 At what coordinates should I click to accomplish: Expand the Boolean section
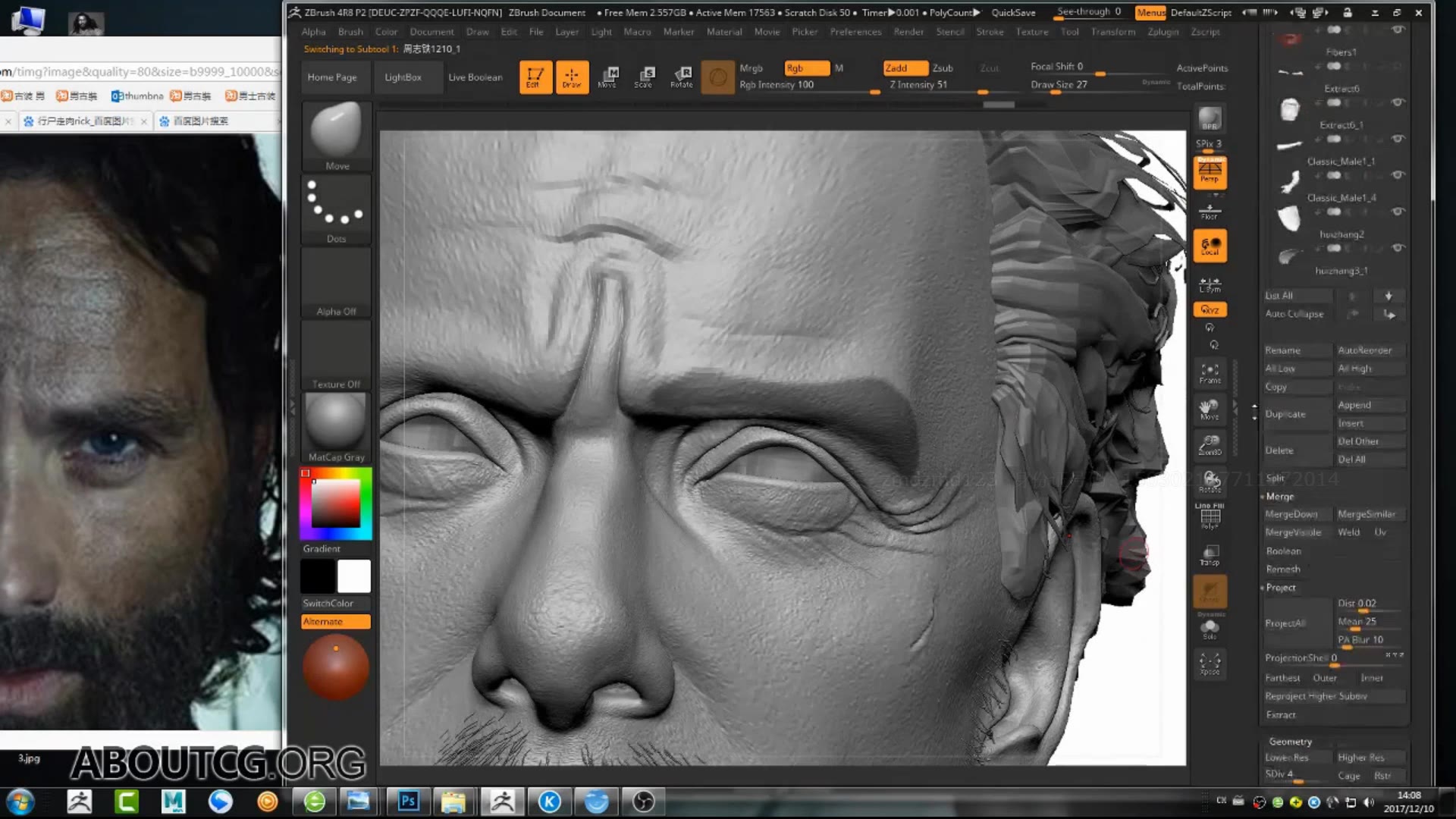[1283, 551]
